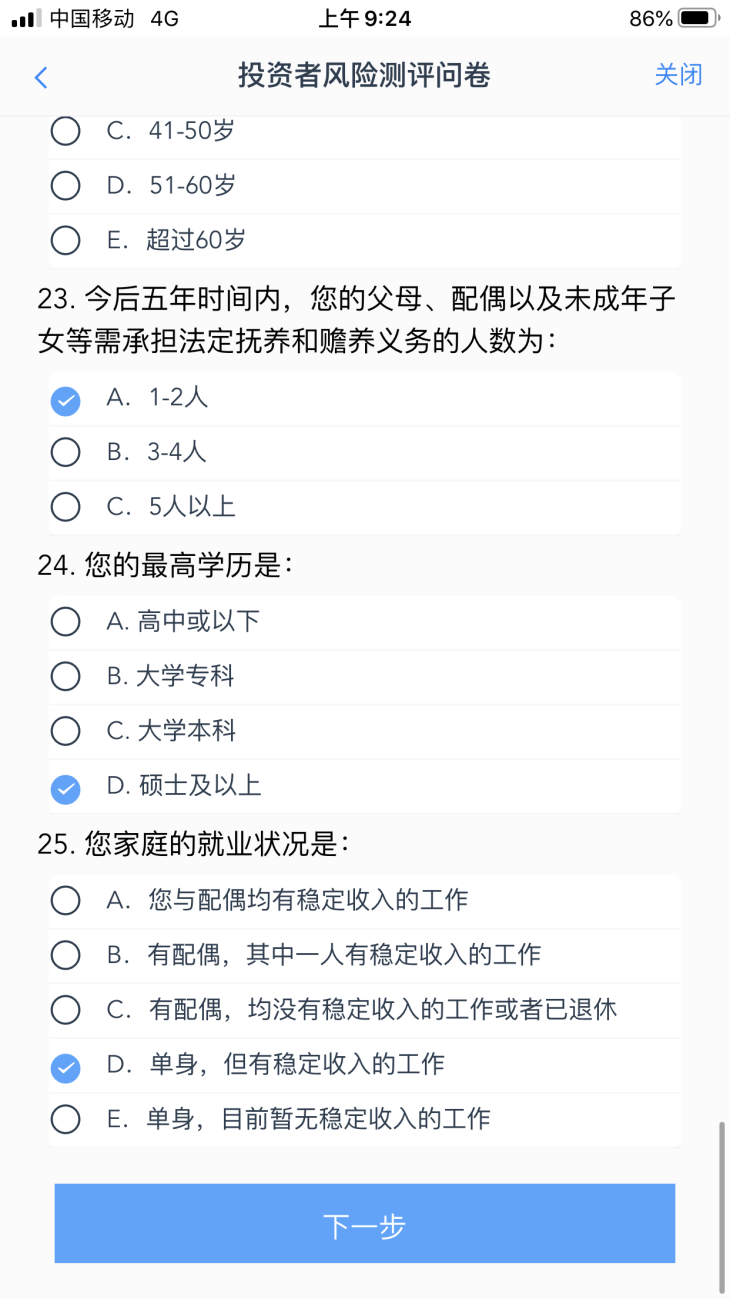Tap the cellular signal bars icon
Viewport: 730px width, 1299px height.
click(27, 19)
